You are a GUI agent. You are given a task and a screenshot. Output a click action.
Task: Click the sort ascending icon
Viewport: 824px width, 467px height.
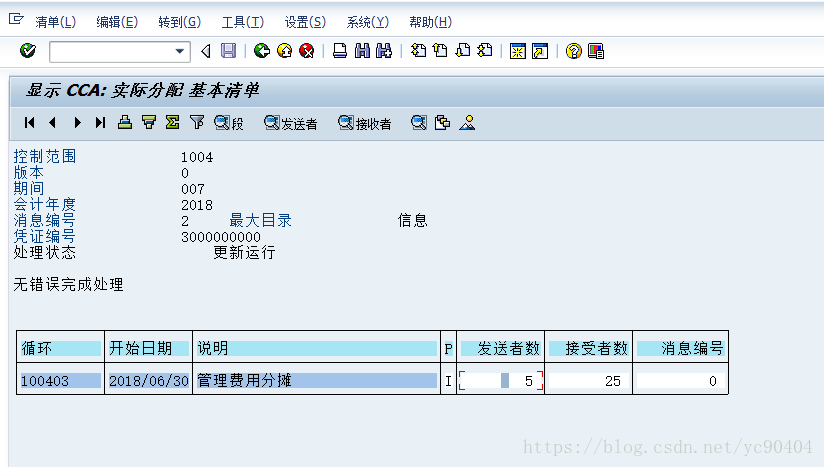click(125, 122)
